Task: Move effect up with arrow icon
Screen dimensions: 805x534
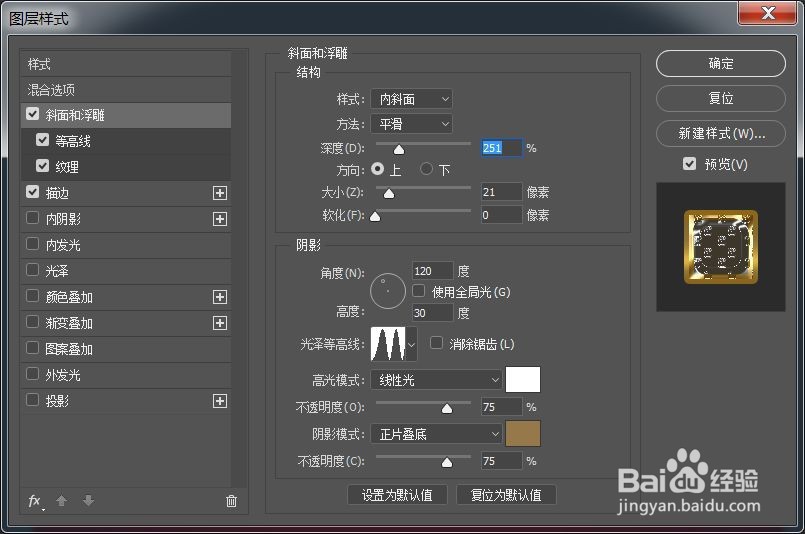Action: [62, 501]
